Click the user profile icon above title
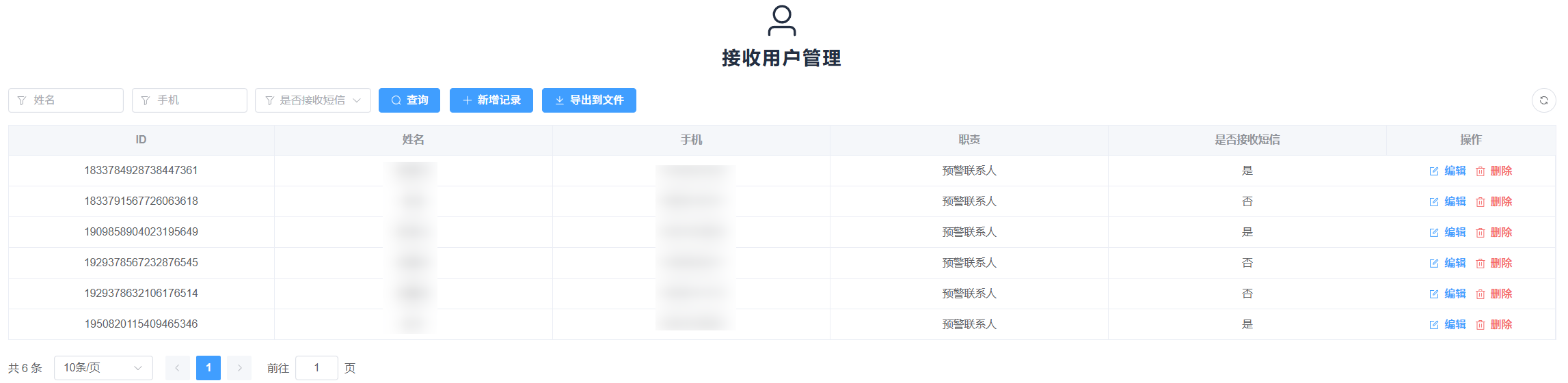The width and height of the screenshot is (1568, 383). pyautogui.click(x=782, y=20)
